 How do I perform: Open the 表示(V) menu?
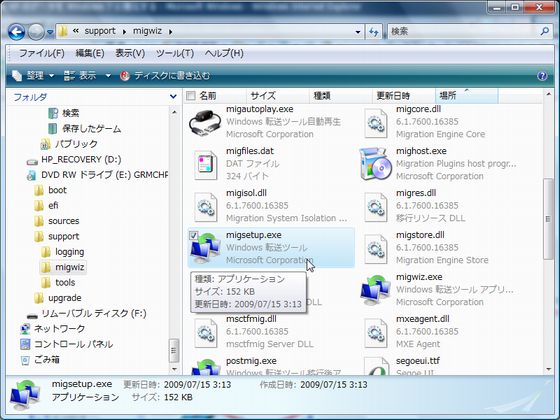pos(130,54)
